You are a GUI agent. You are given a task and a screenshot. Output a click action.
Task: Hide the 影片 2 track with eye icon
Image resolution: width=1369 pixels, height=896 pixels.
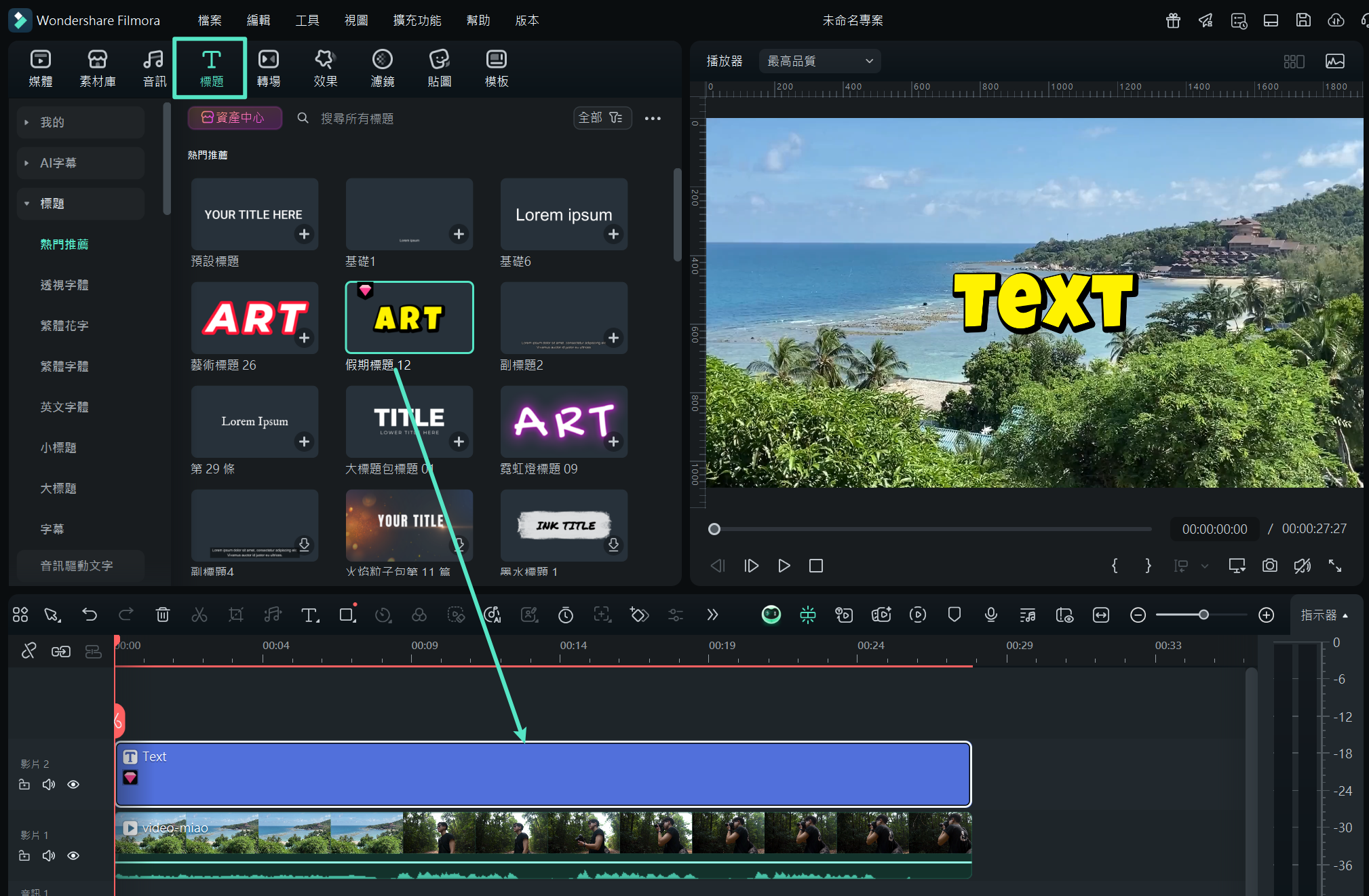[x=73, y=785]
